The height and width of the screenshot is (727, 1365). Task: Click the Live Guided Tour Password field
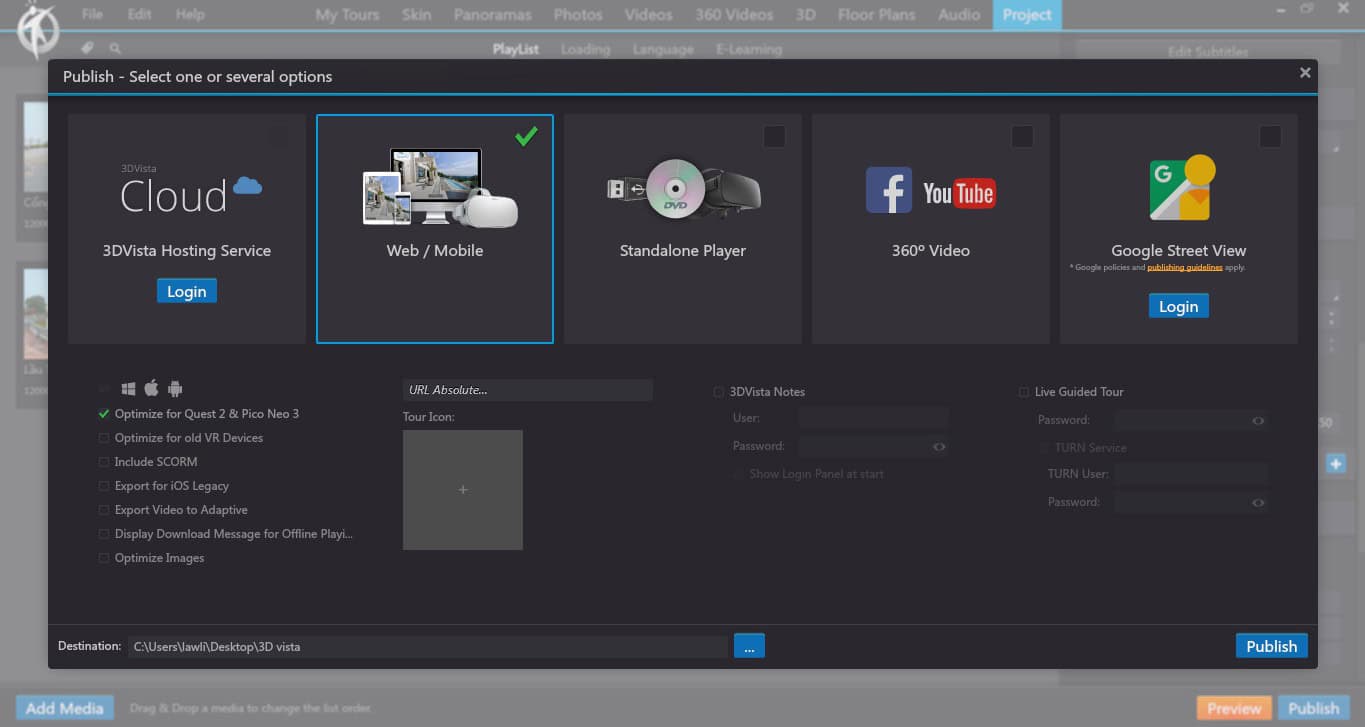pyautogui.click(x=1191, y=421)
